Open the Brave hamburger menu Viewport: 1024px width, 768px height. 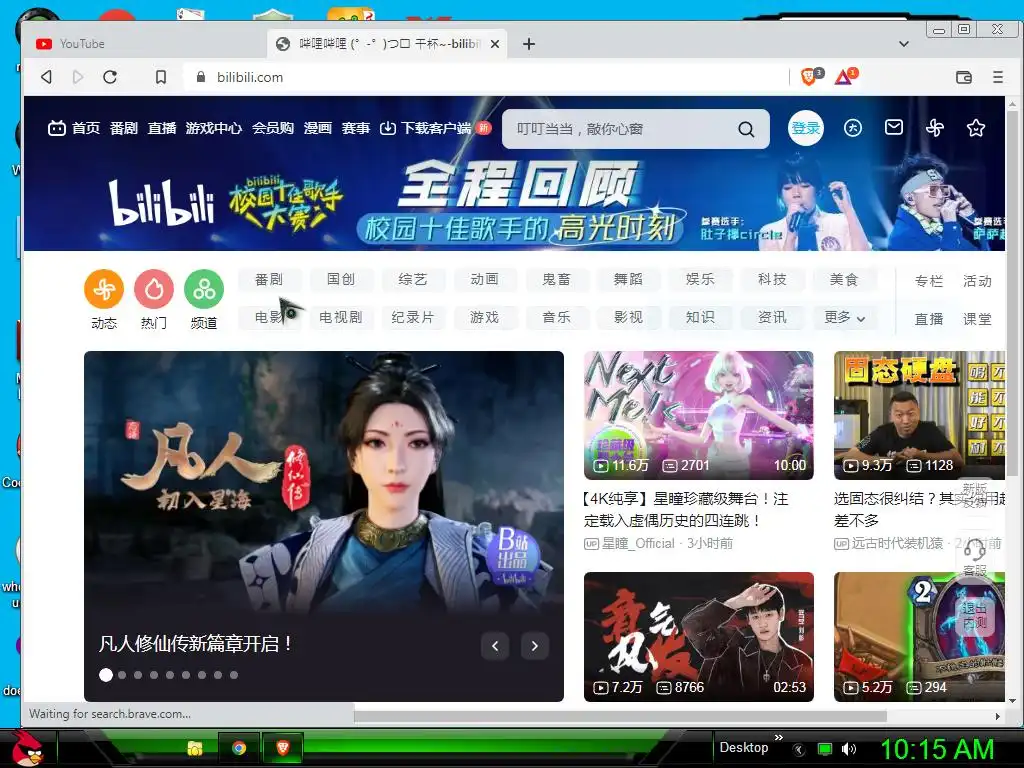pos(998,77)
